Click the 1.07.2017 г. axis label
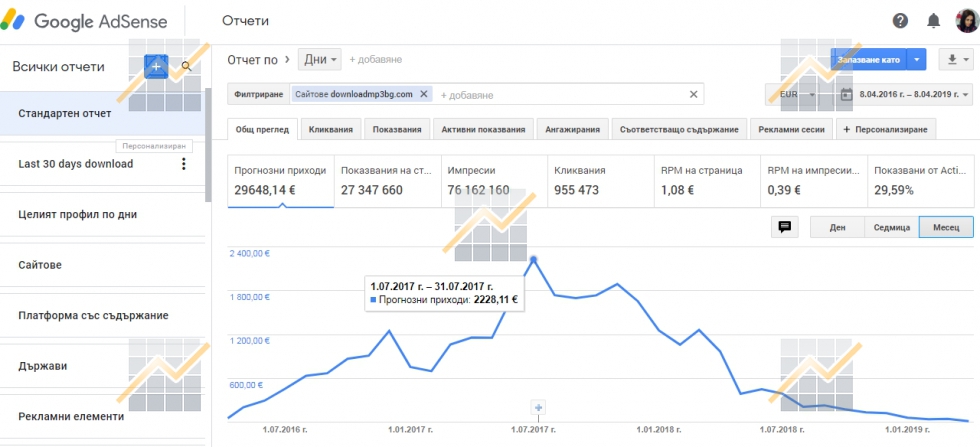This screenshot has height=447, width=980. coord(532,430)
